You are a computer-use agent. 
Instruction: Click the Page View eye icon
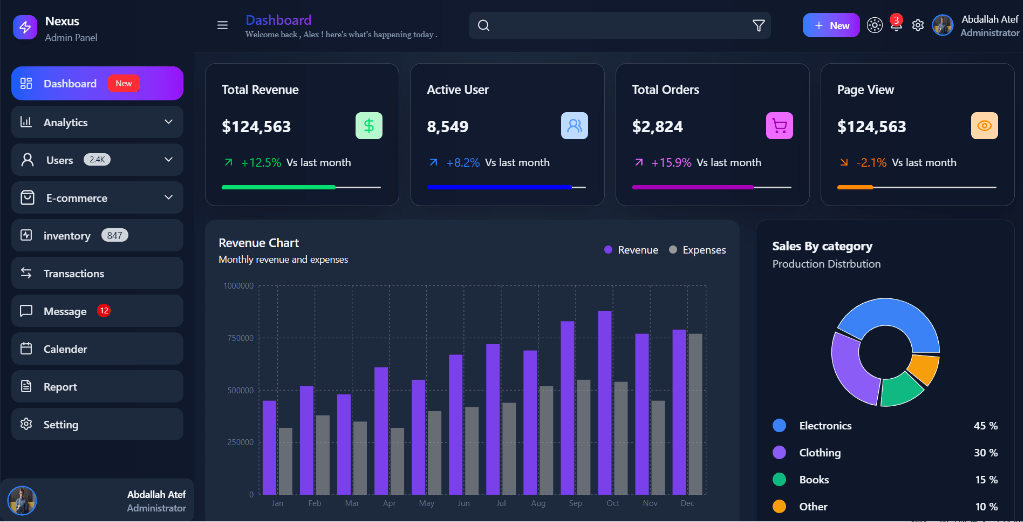(984, 126)
